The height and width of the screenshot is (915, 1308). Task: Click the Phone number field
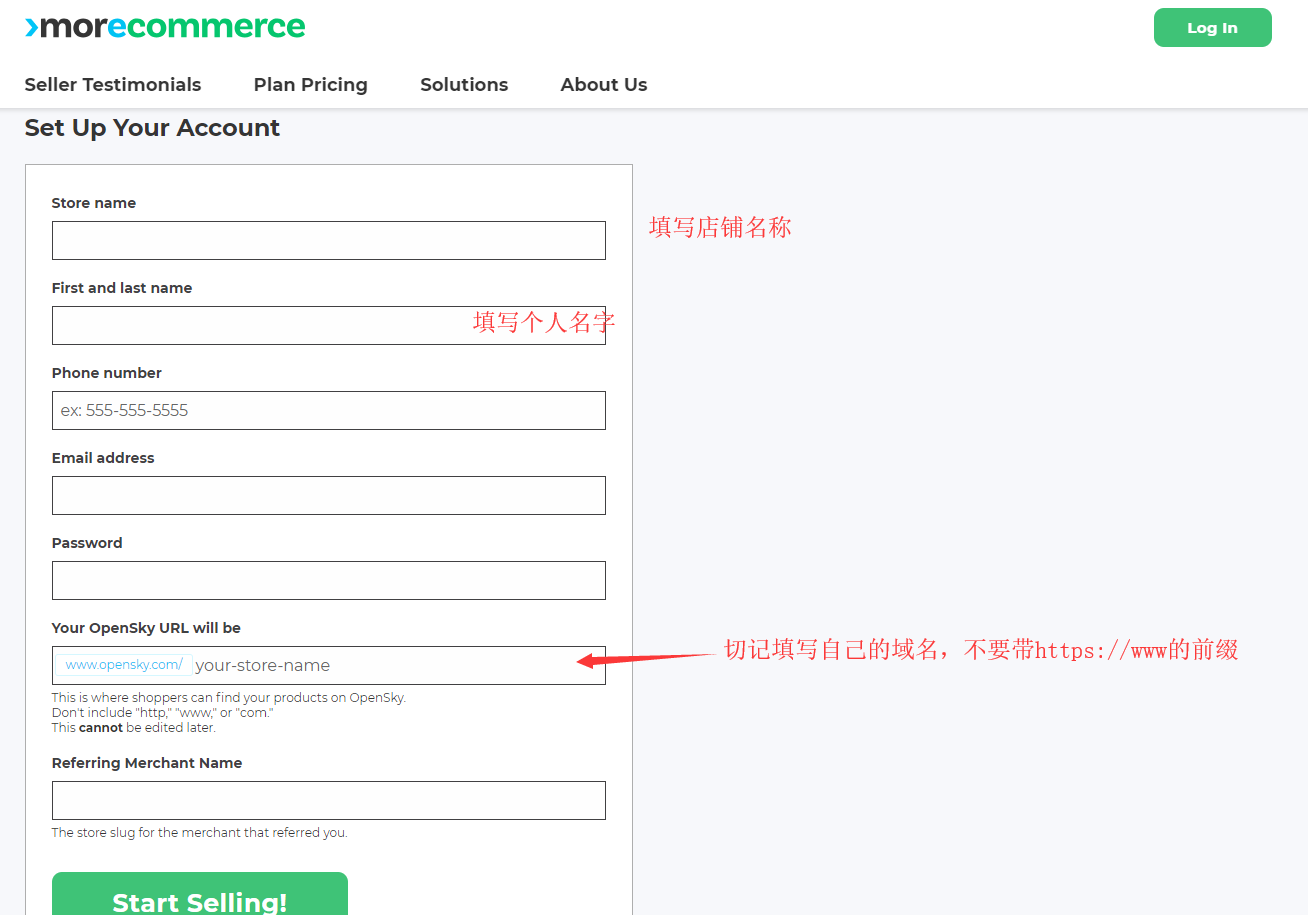pyautogui.click(x=328, y=410)
